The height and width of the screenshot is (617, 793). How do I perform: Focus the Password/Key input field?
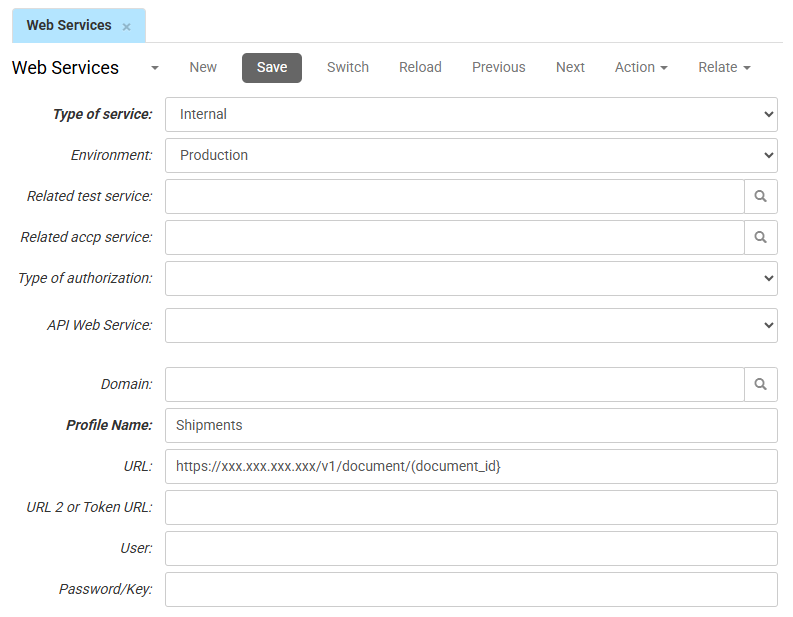(x=471, y=590)
